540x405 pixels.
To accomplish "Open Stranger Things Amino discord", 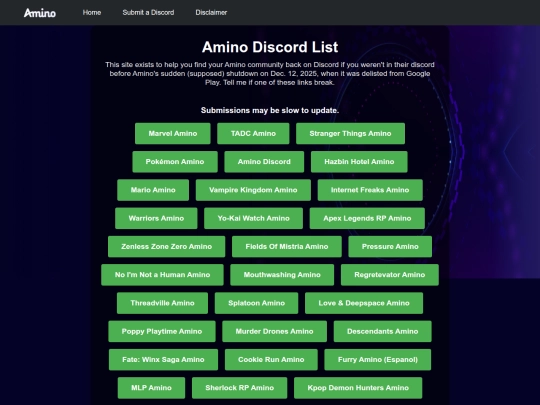I will (350, 134).
